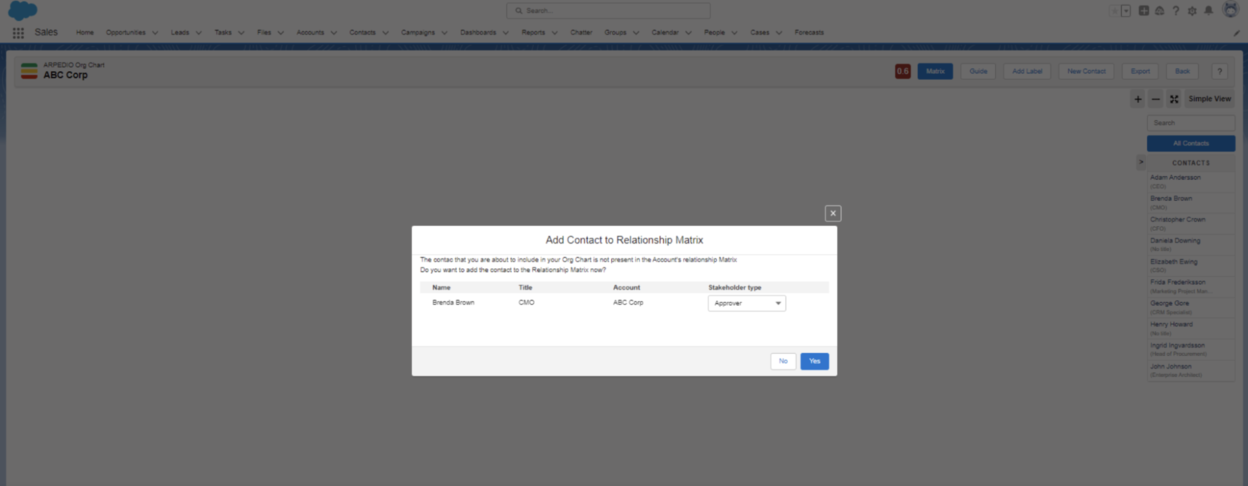The width and height of the screenshot is (1248, 486).
Task: Click the fit-to-screen expand icon
Action: click(x=1174, y=99)
